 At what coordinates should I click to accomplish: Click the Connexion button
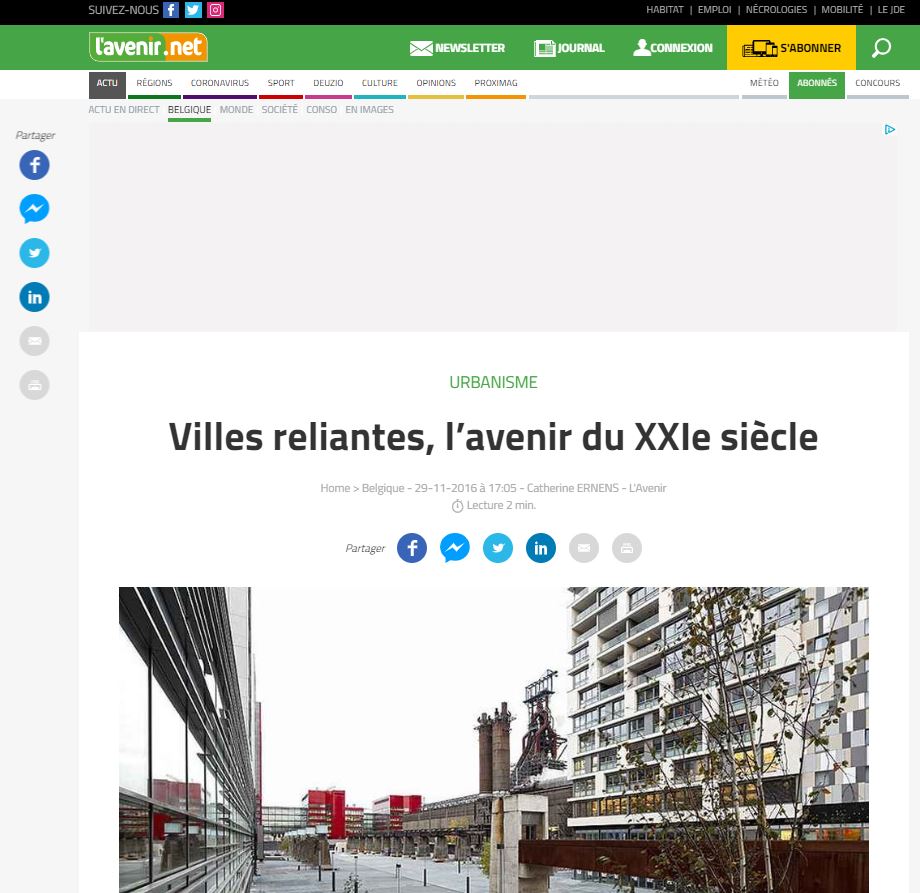click(x=673, y=48)
